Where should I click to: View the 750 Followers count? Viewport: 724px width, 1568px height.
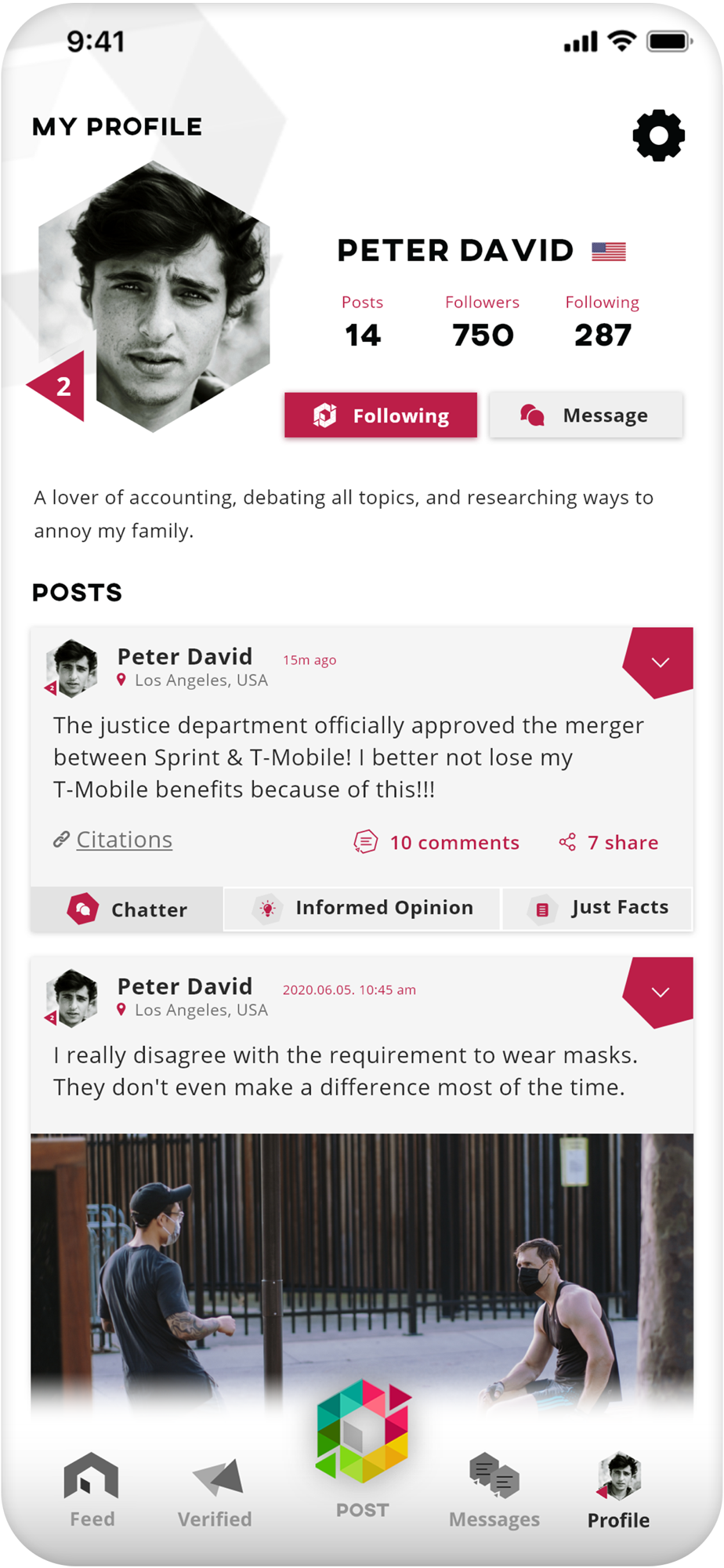[x=483, y=336]
